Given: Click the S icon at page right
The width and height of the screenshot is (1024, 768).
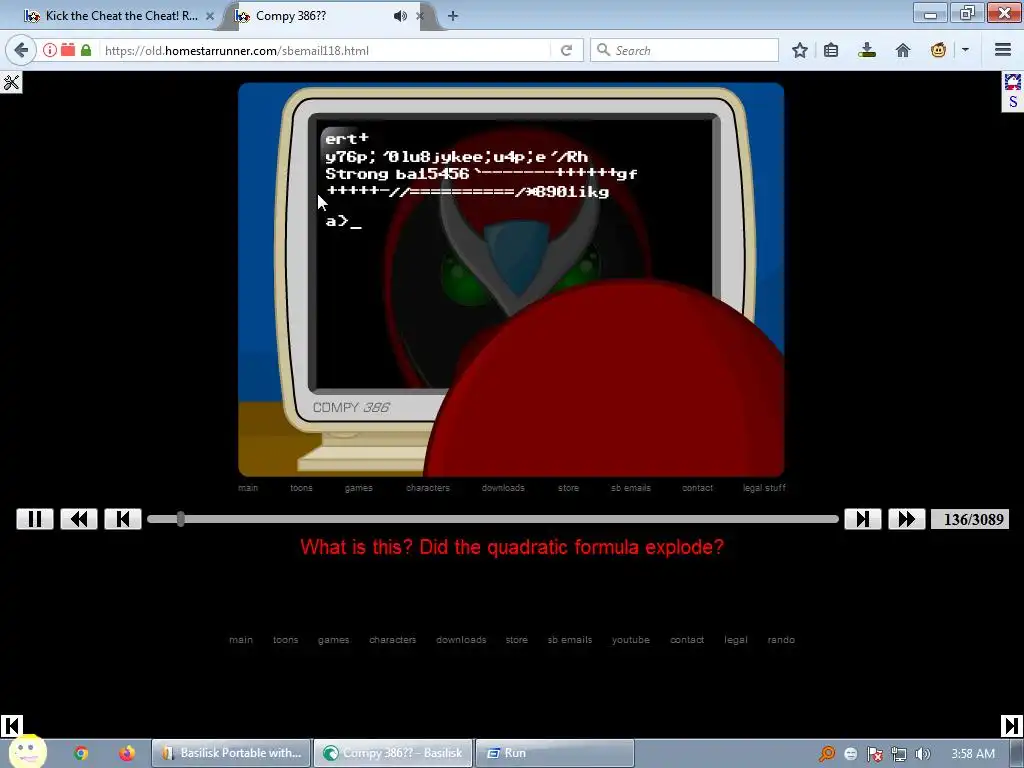Looking at the screenshot, I should (x=1013, y=102).
